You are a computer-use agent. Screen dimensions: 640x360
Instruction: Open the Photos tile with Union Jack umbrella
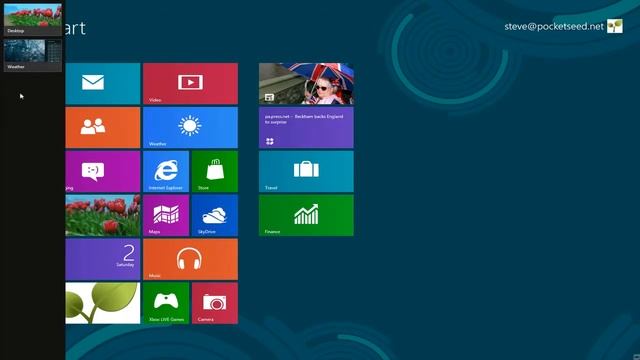306,84
